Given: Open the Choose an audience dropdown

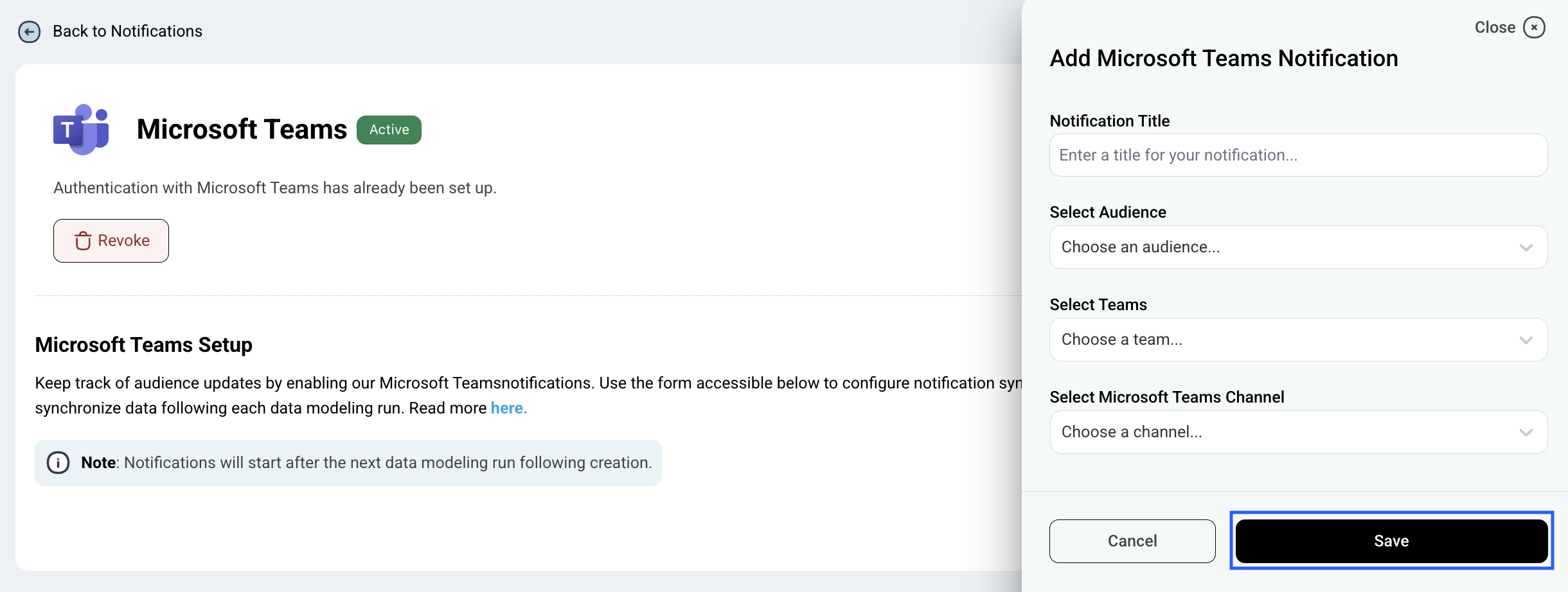Looking at the screenshot, I should pyautogui.click(x=1298, y=247).
